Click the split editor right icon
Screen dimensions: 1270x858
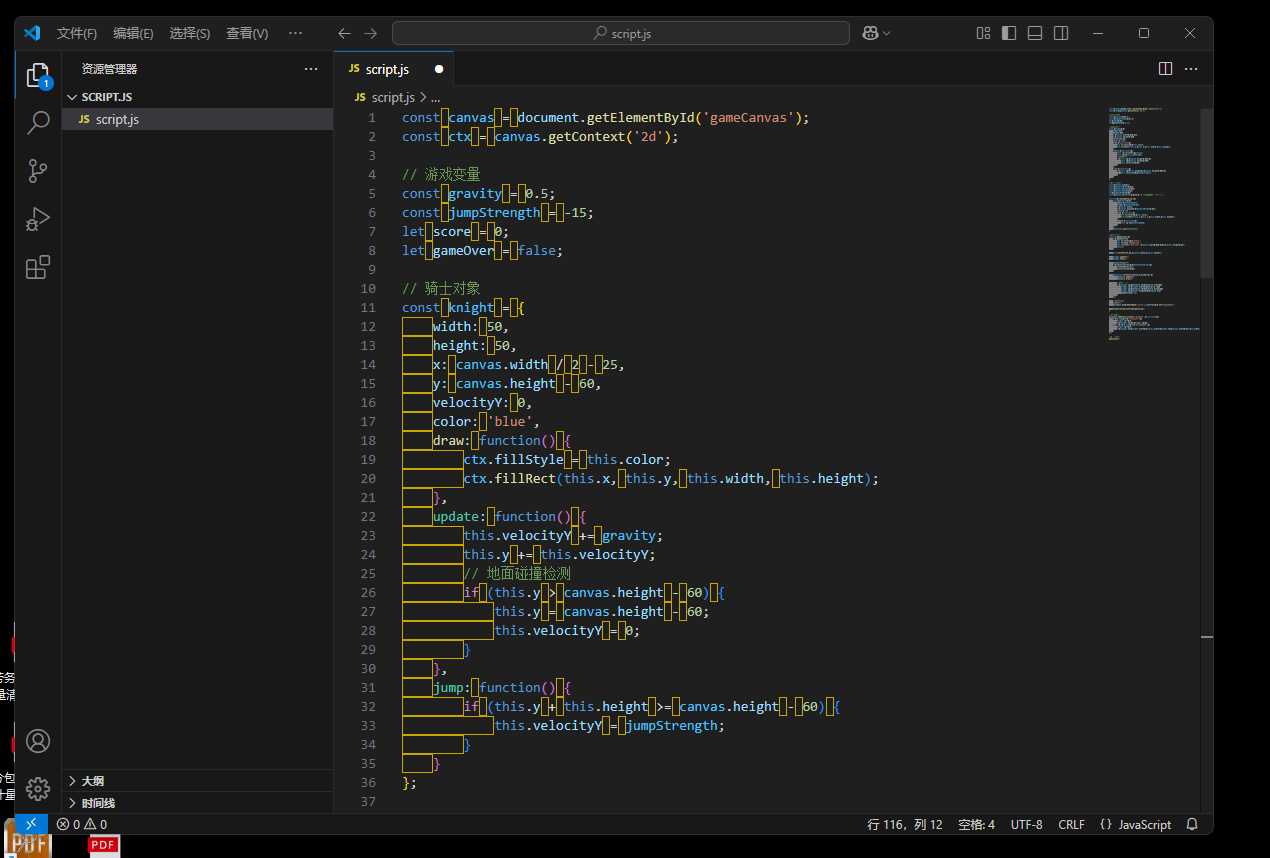tap(1165, 69)
